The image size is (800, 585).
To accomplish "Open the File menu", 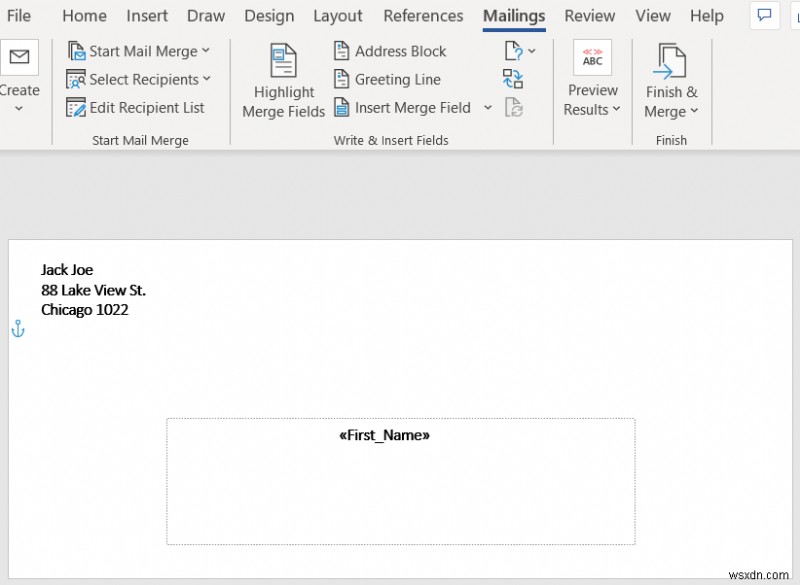I will [x=19, y=16].
